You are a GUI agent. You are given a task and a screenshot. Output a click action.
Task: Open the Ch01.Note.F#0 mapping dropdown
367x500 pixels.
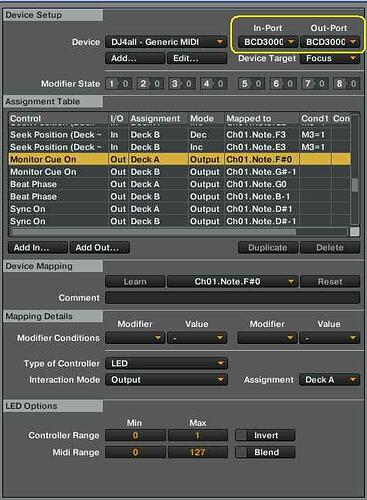tap(233, 282)
